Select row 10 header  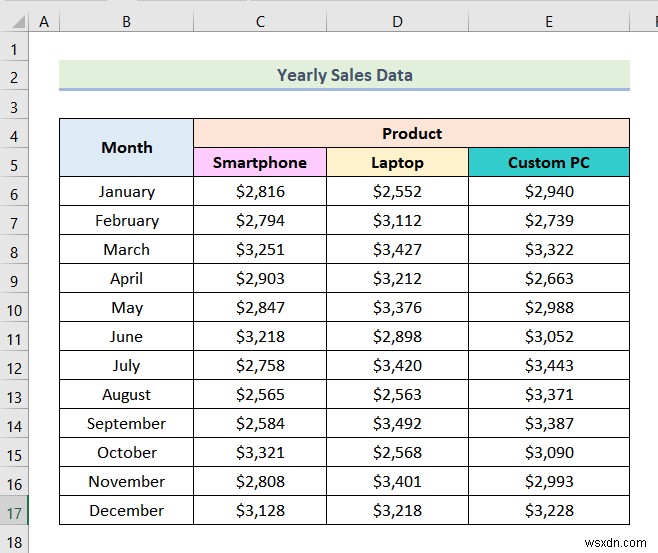(x=15, y=308)
